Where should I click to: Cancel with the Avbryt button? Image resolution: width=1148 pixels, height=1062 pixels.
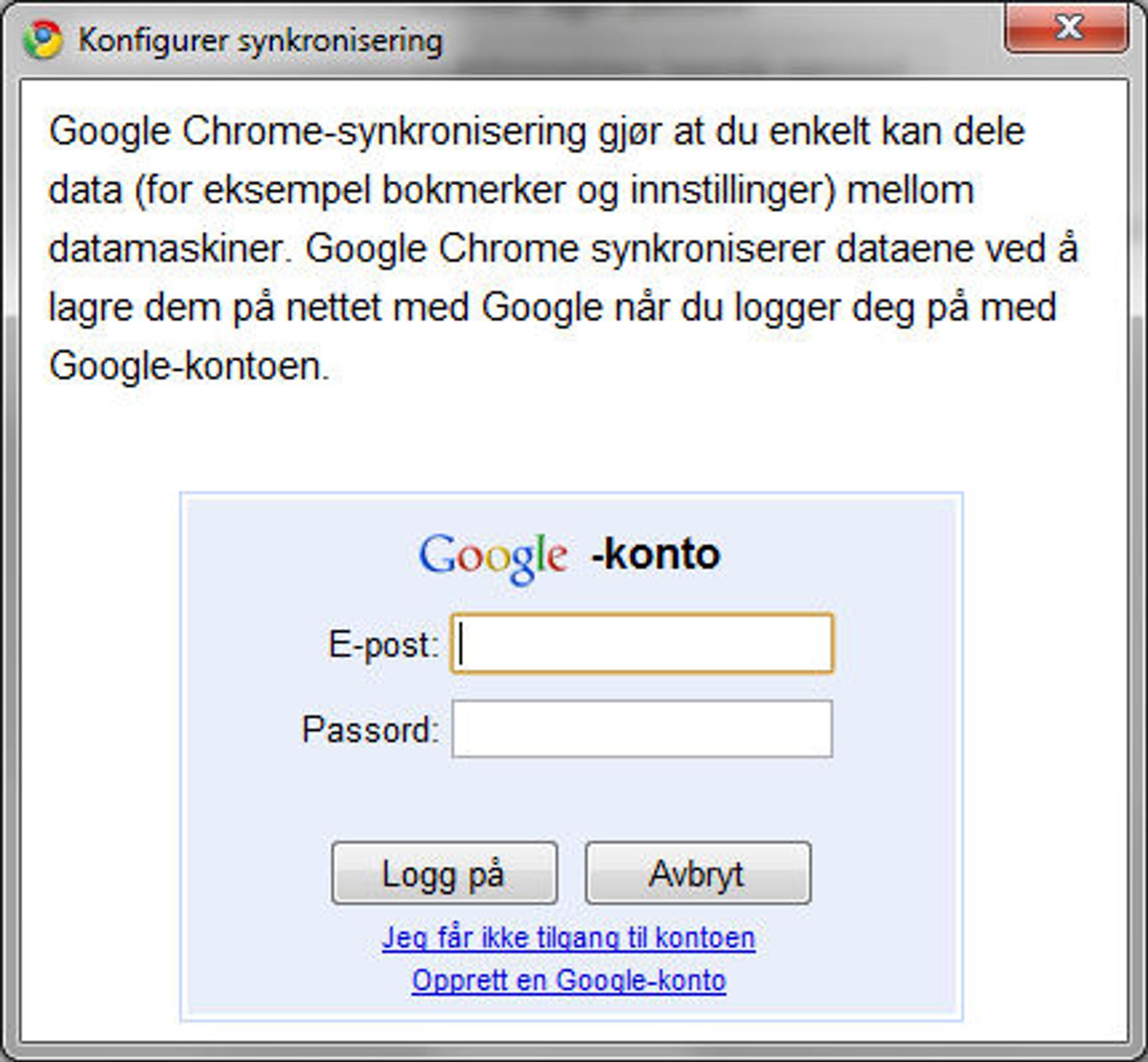(698, 873)
